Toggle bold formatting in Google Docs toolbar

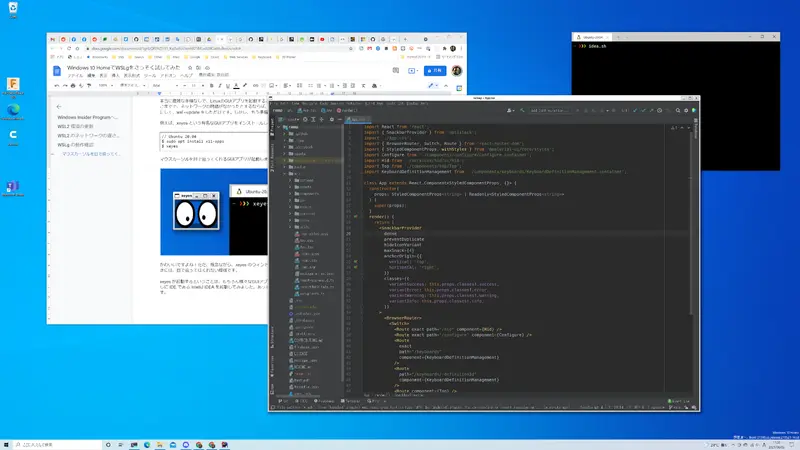[x=212, y=86]
